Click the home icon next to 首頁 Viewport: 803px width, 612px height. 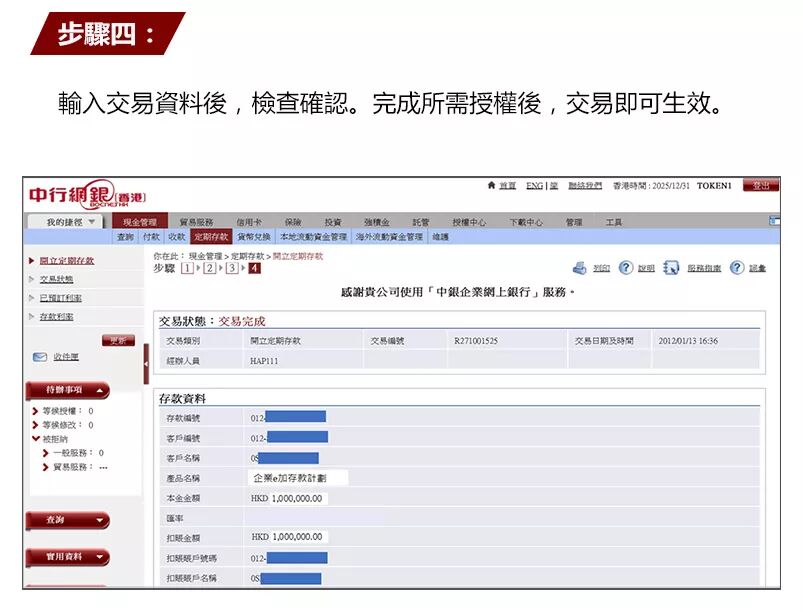pos(491,185)
